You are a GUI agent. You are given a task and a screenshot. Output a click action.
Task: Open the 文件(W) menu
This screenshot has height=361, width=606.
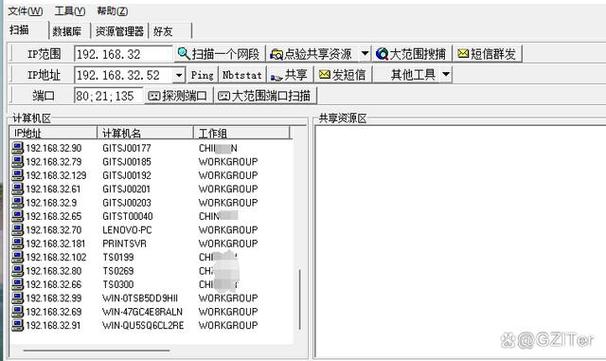tap(26, 11)
